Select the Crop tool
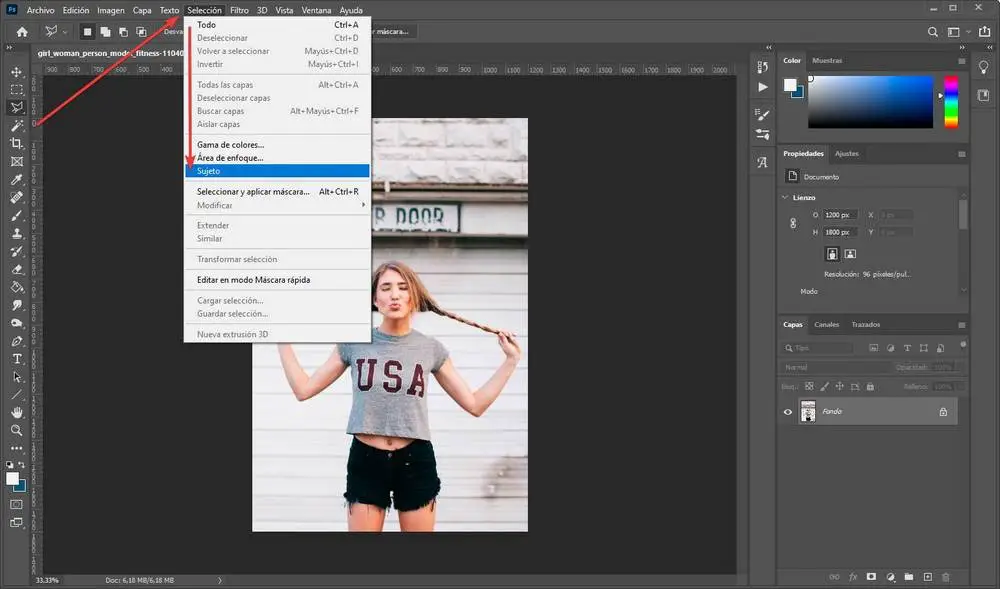This screenshot has width=1000, height=589. point(17,143)
